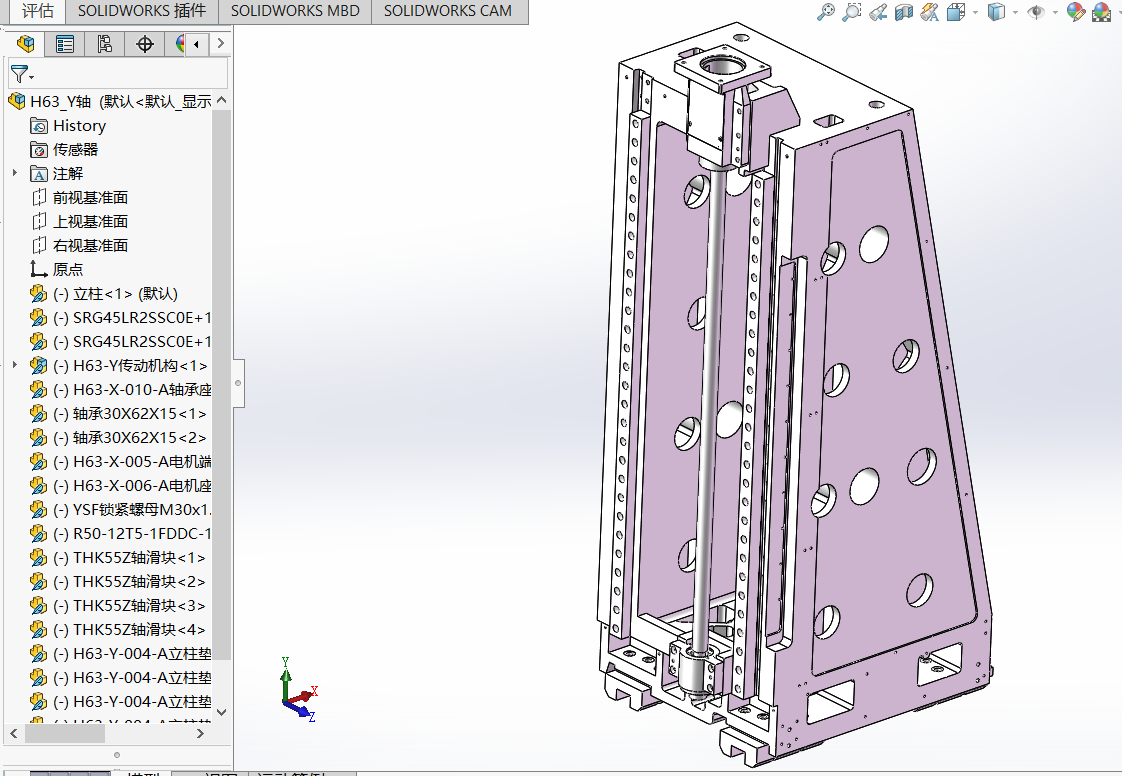
Task: Open the 评估 Evaluate ribbon tab
Action: click(38, 11)
